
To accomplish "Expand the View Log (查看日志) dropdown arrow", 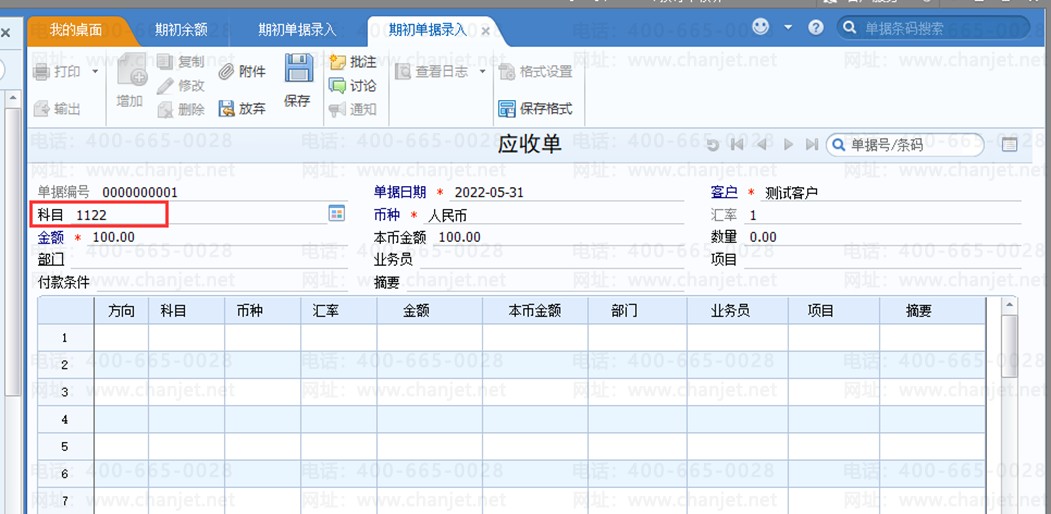I will [482, 72].
